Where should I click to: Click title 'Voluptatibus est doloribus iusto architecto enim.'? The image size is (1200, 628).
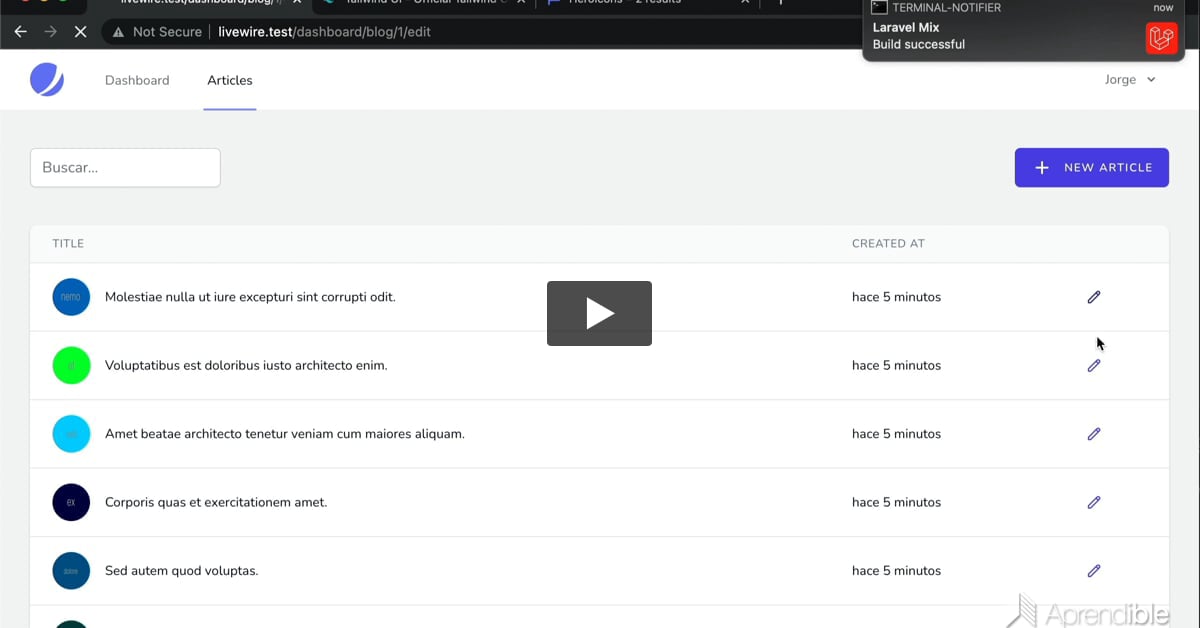pyautogui.click(x=246, y=366)
